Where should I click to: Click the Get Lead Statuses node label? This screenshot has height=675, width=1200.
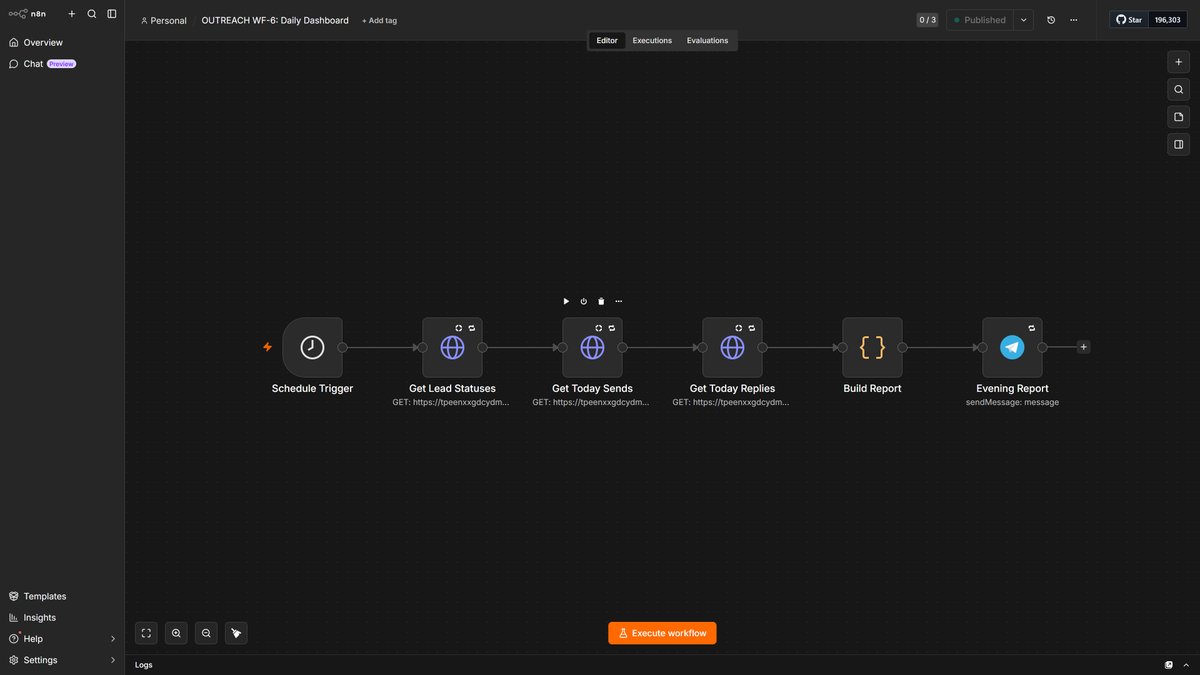click(452, 388)
